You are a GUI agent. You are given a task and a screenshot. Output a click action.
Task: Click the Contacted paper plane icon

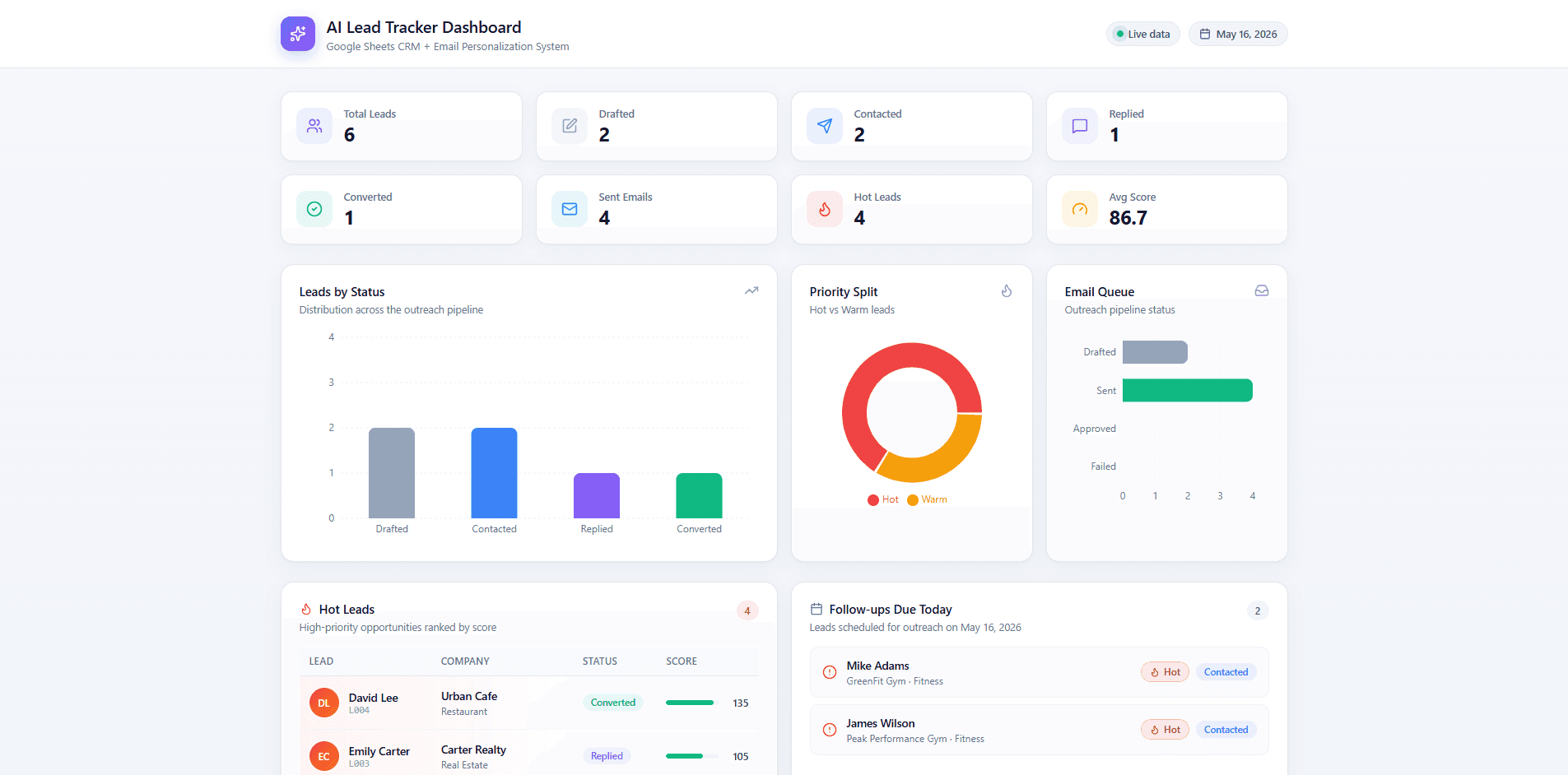click(825, 126)
